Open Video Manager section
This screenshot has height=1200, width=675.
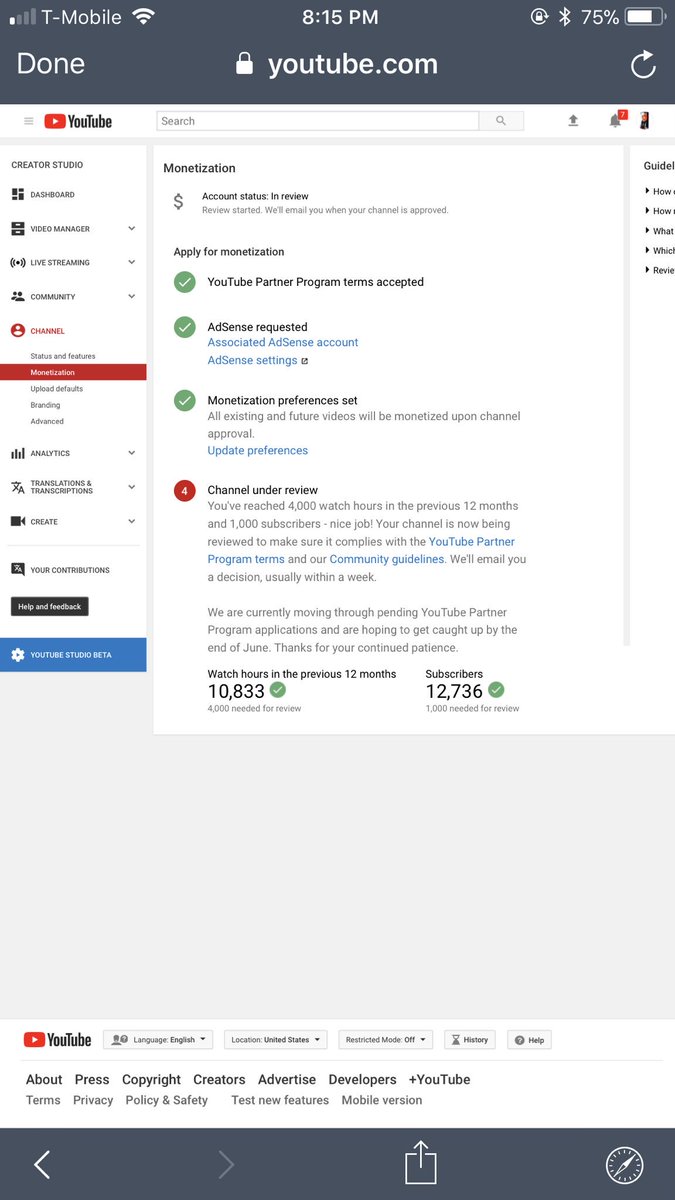click(x=60, y=229)
